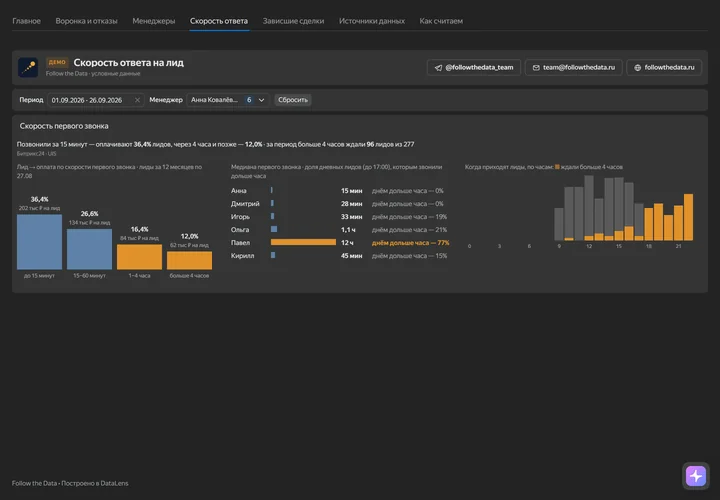Expand manager list with chevron arrow

261,100
